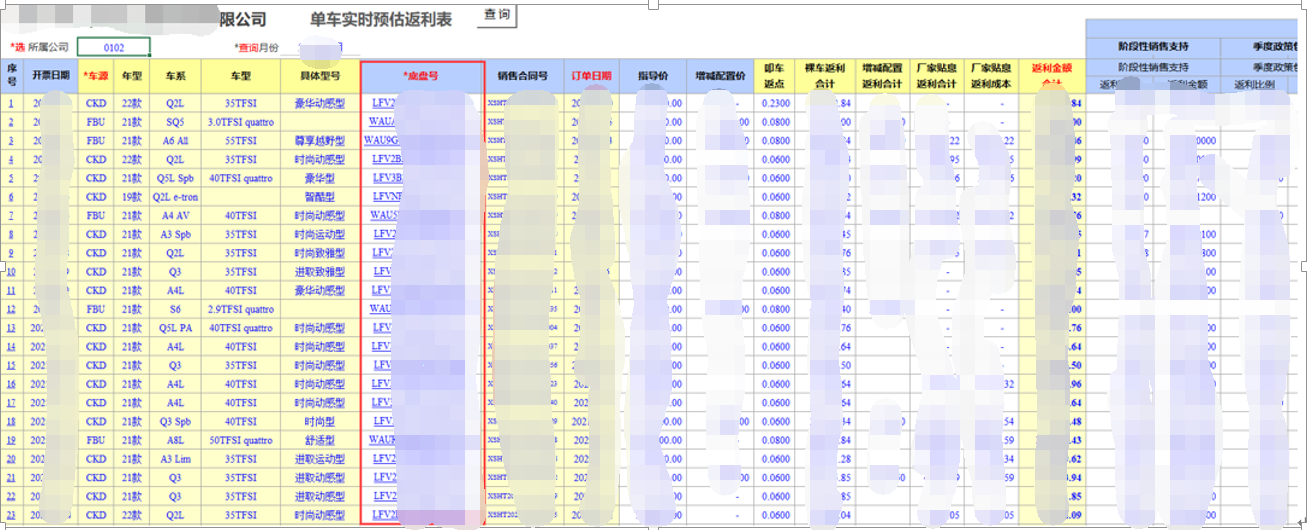Select the cell reading A3 Spb

175,234
